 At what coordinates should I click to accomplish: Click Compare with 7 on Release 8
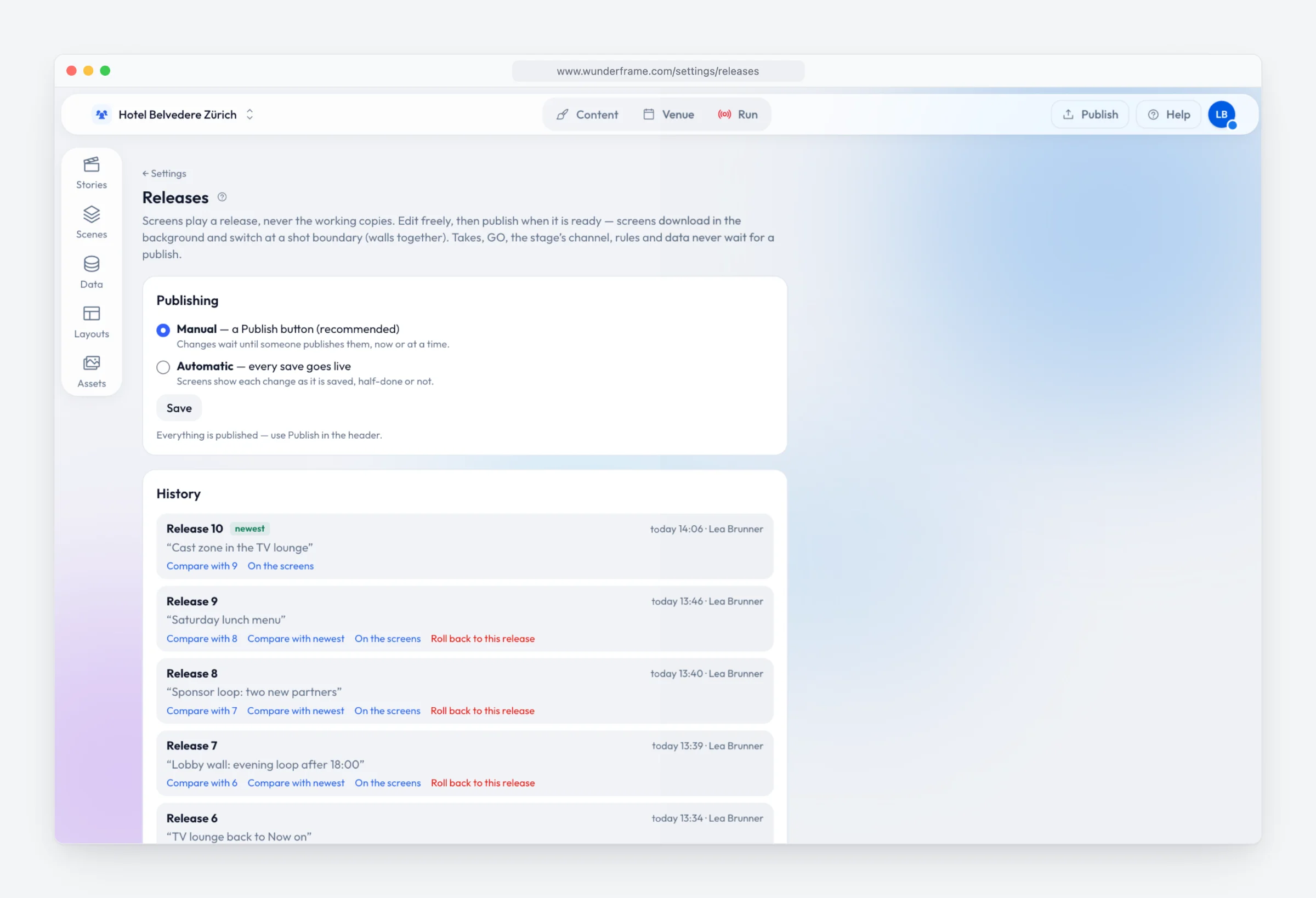(x=202, y=711)
